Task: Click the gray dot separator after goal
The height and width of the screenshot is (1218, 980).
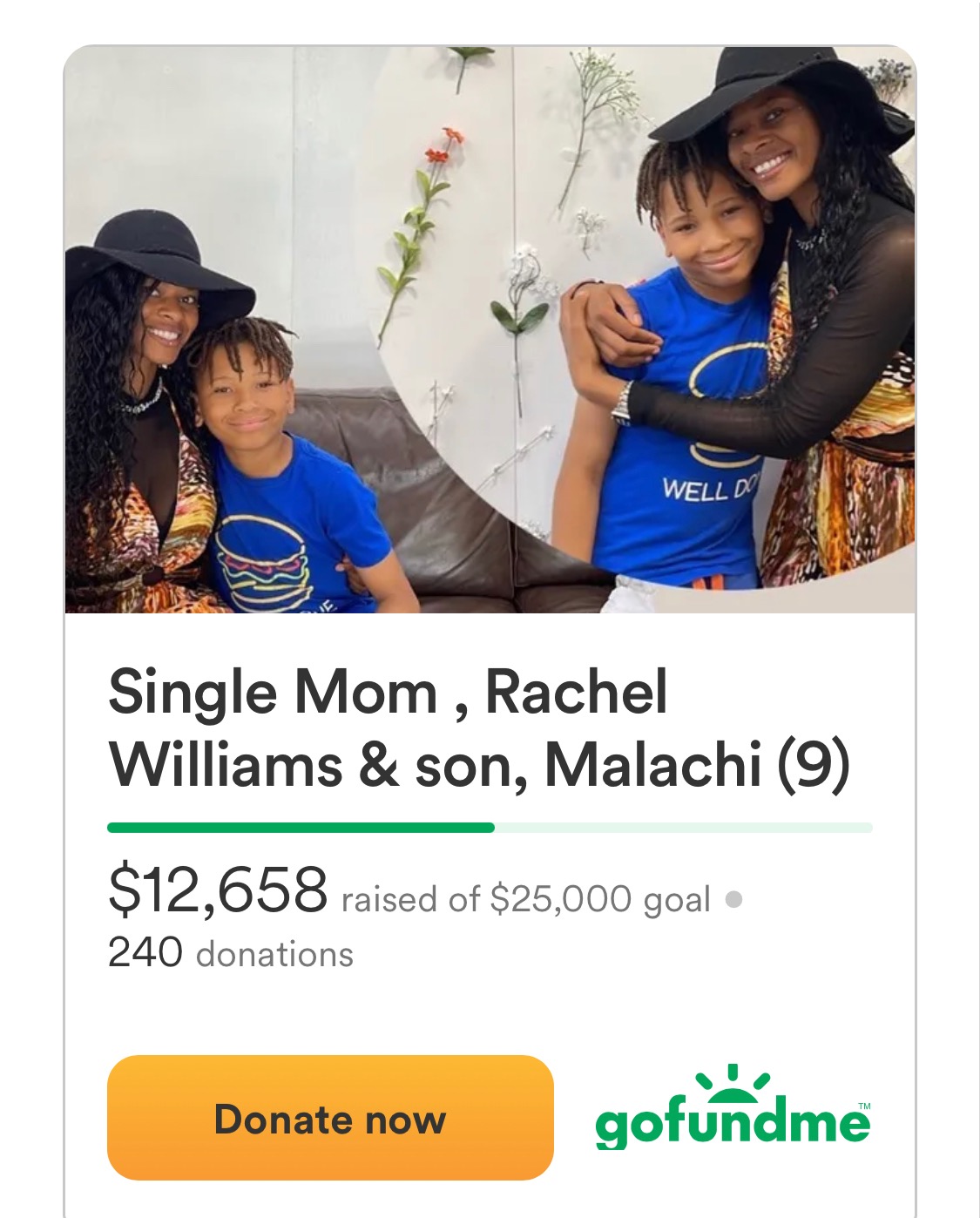Action: coord(733,898)
